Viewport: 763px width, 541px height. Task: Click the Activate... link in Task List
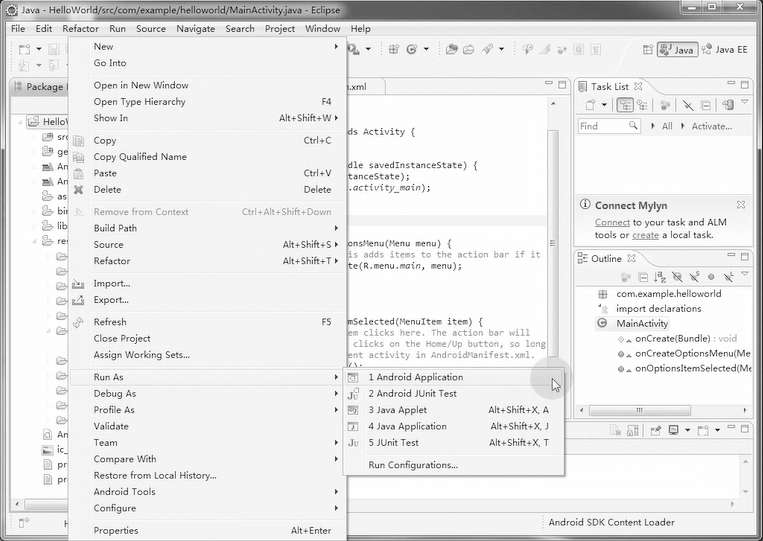click(712, 126)
